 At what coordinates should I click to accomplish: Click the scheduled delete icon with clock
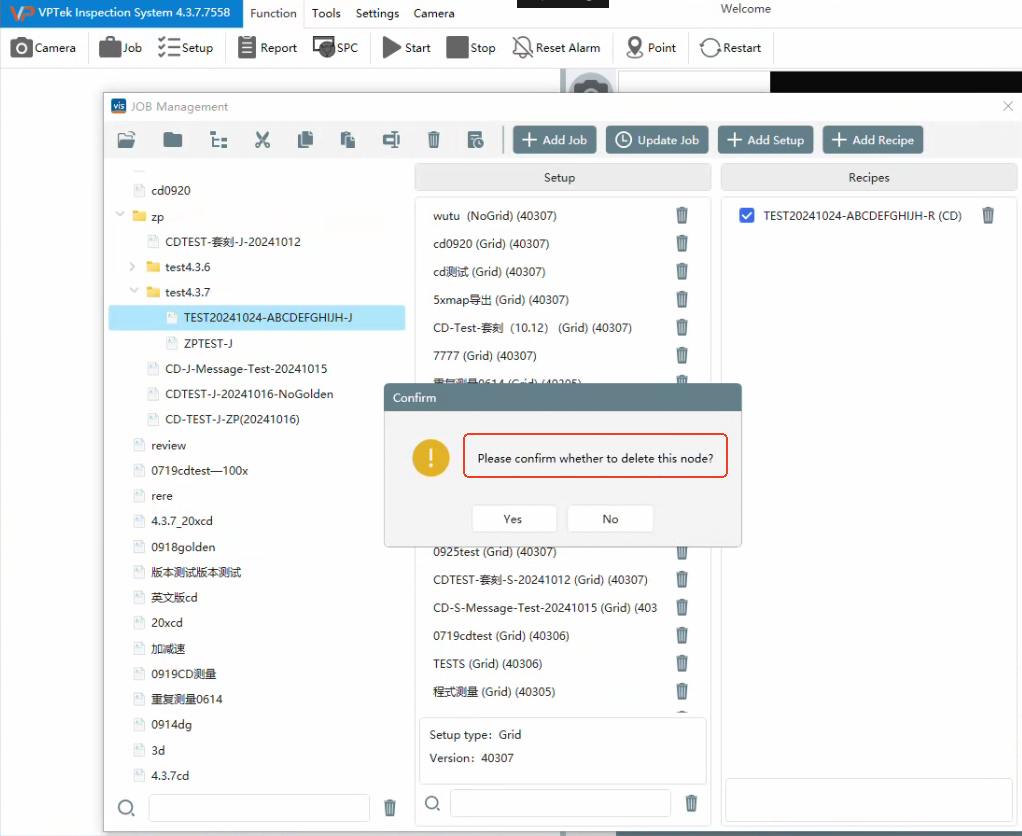tap(476, 139)
